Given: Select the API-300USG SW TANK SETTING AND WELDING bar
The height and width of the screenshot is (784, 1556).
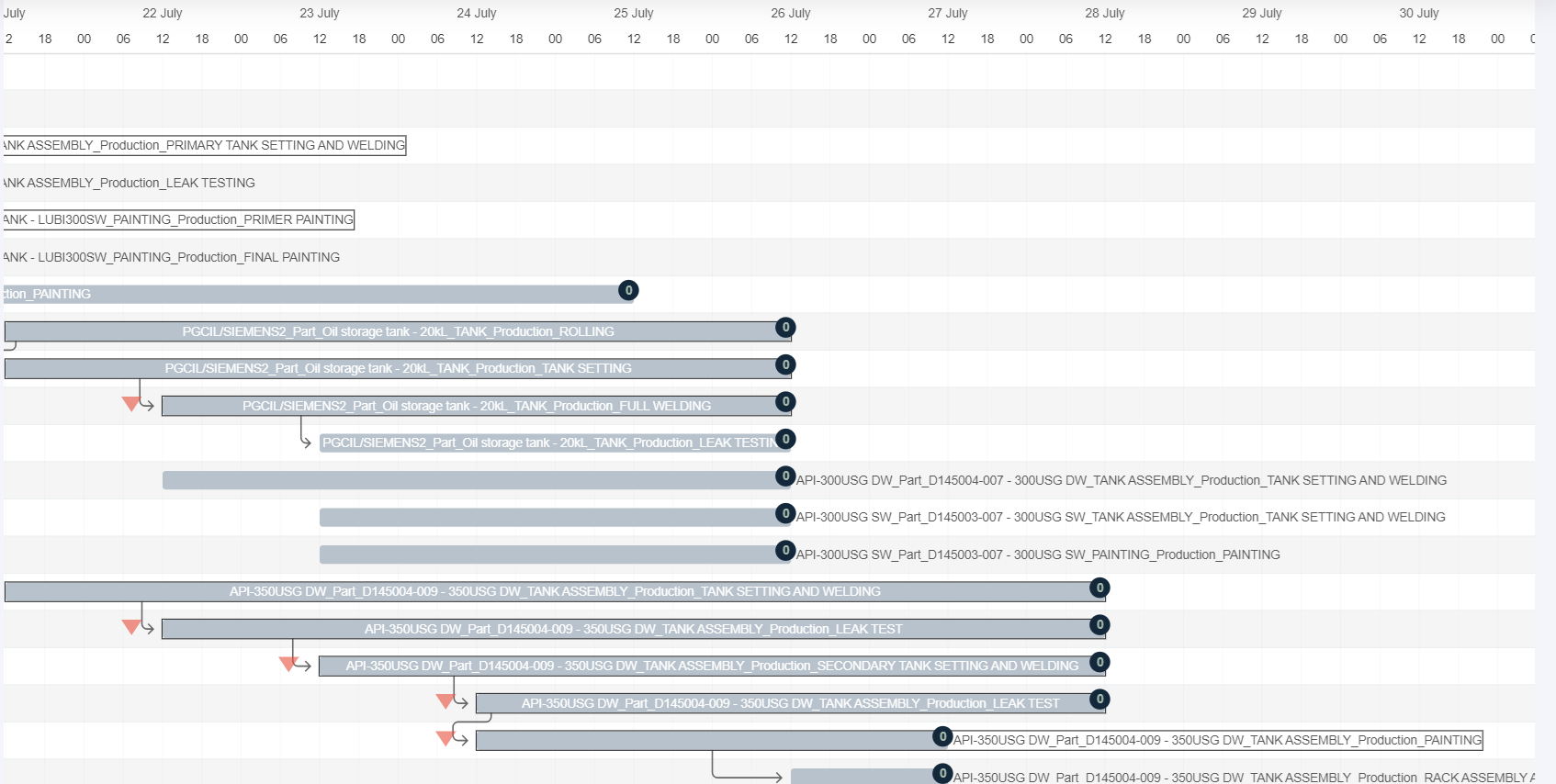Looking at the screenshot, I should 555,517.
